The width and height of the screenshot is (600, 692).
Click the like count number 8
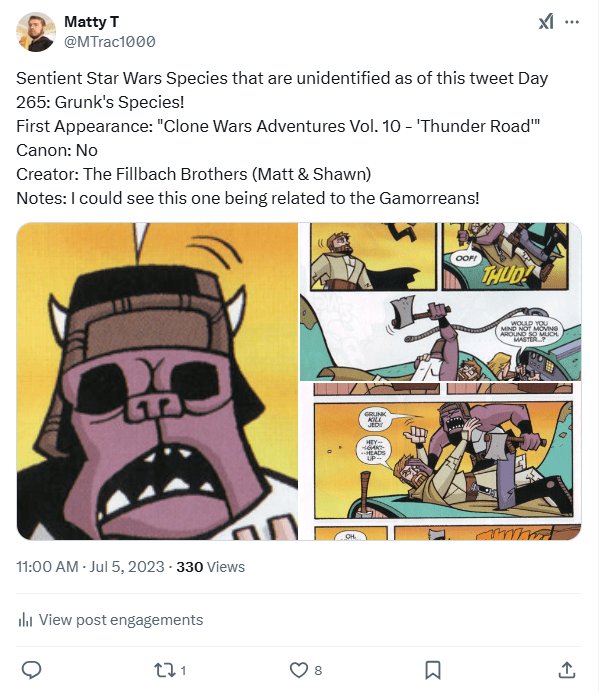coord(317,670)
